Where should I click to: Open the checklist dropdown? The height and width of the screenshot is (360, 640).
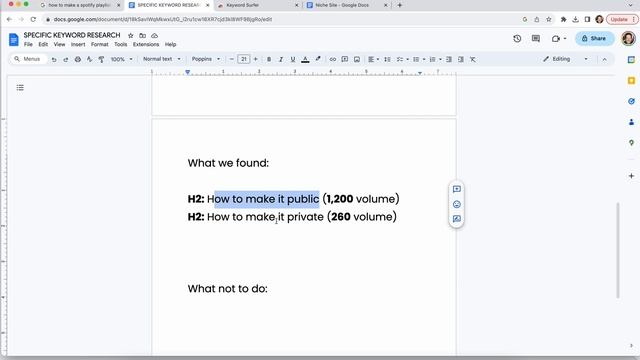[x=402, y=60]
